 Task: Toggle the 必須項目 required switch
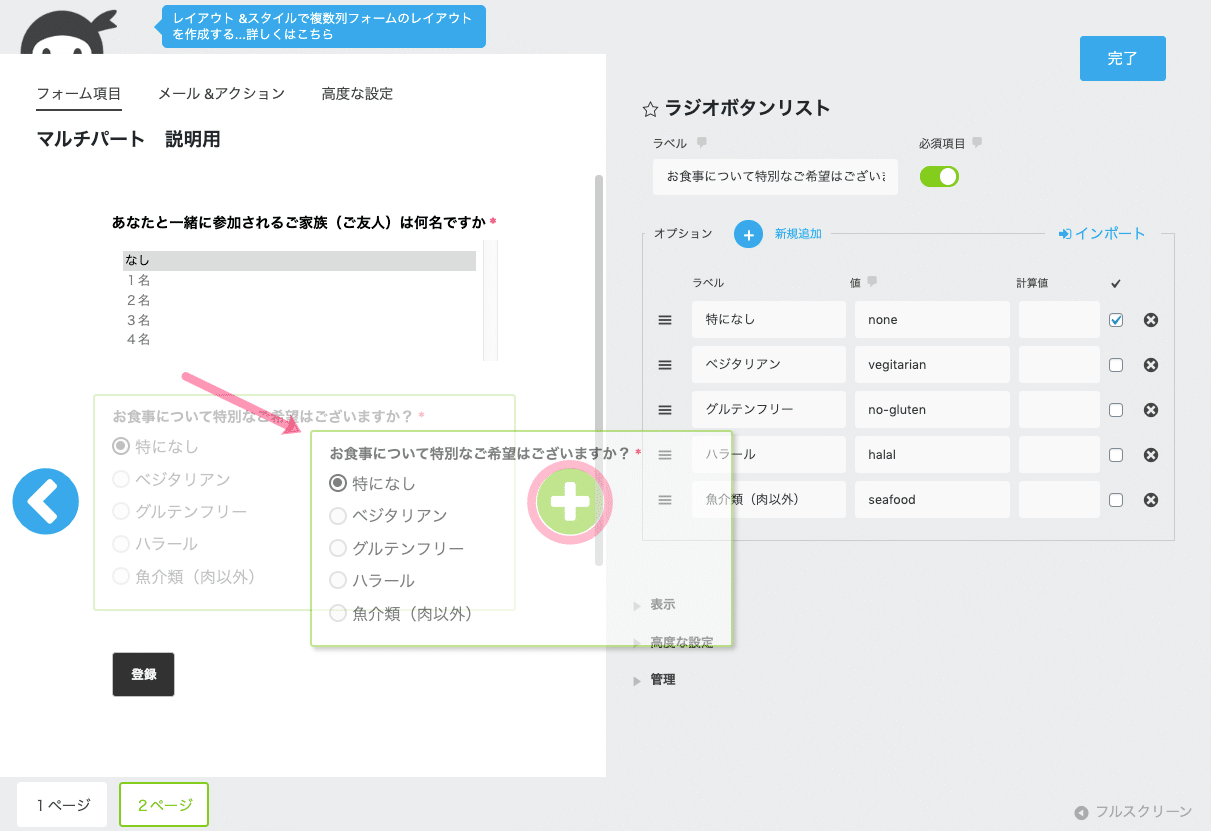[x=939, y=177]
